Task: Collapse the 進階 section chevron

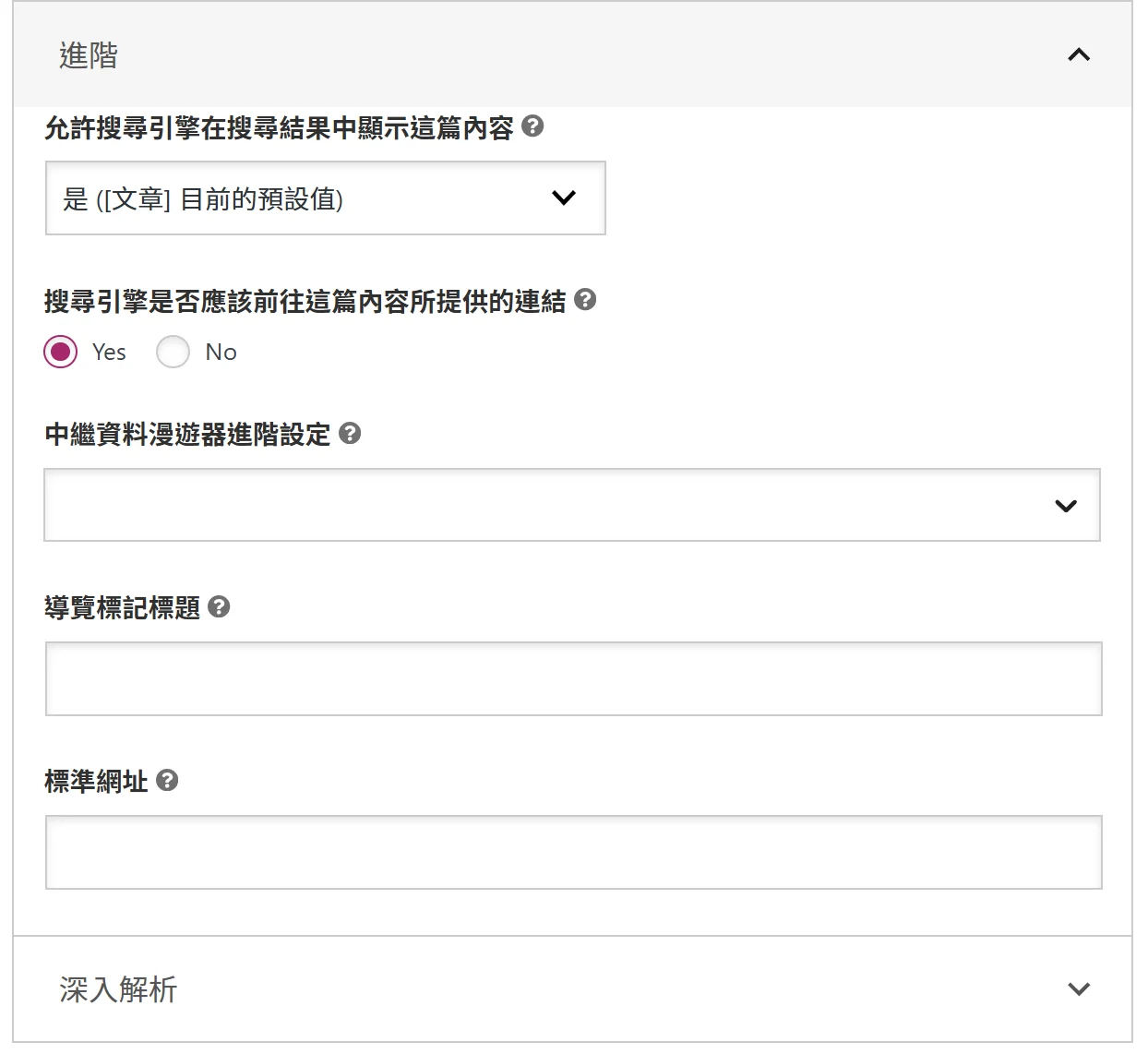Action: click(1079, 55)
